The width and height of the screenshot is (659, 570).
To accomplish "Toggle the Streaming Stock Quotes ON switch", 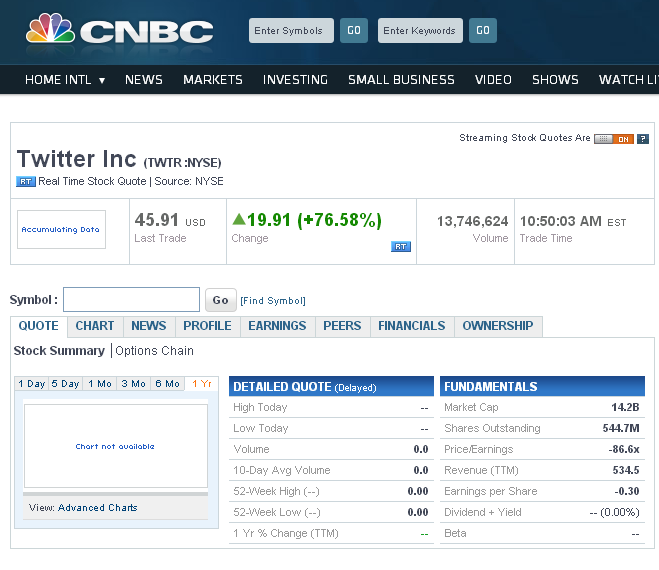I will click(614, 139).
